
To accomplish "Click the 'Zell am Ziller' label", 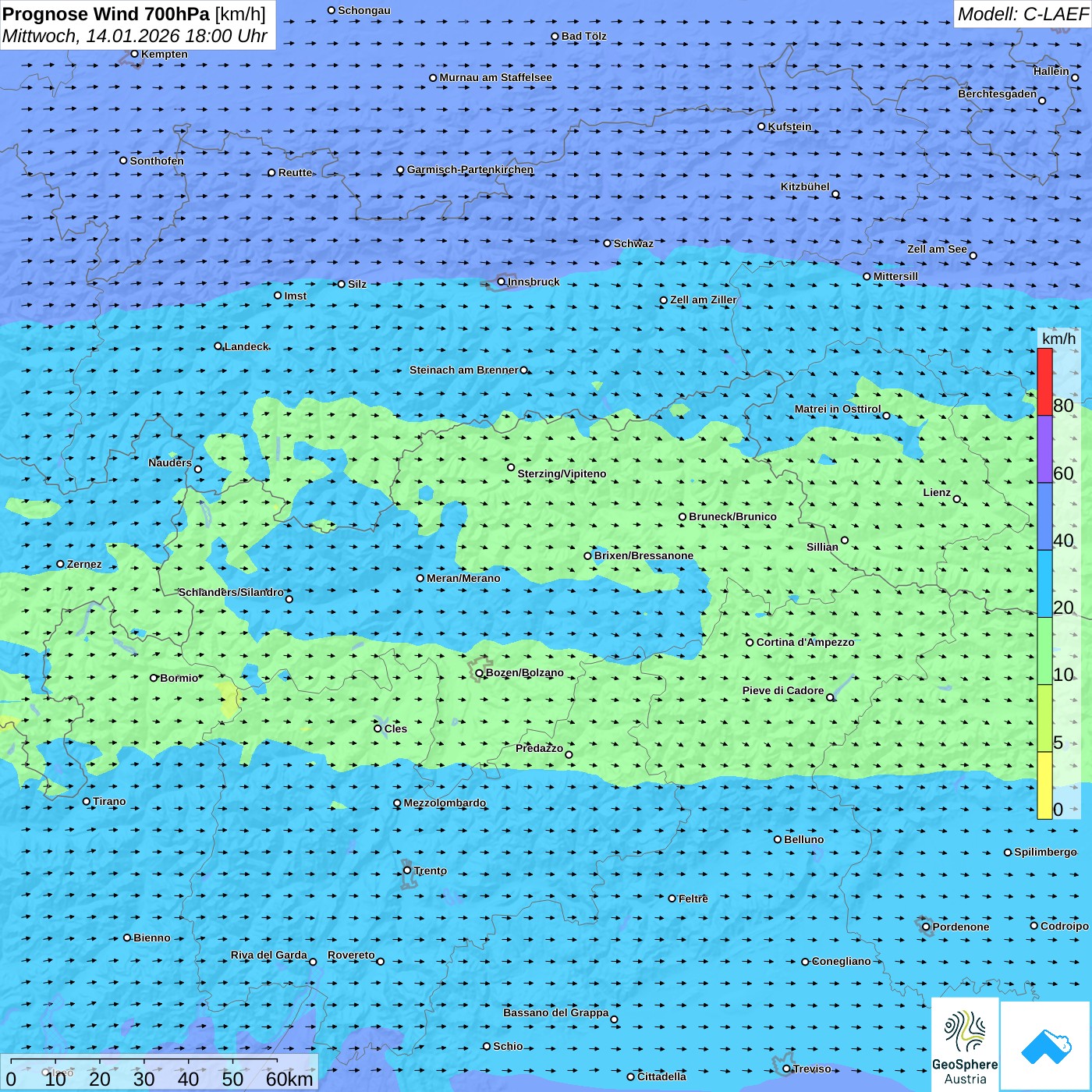I will [703, 300].
